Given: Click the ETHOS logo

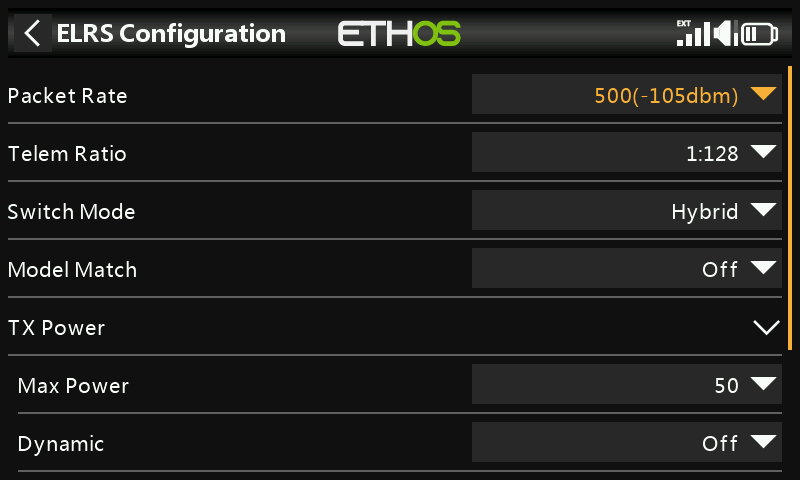Looking at the screenshot, I should (399, 34).
